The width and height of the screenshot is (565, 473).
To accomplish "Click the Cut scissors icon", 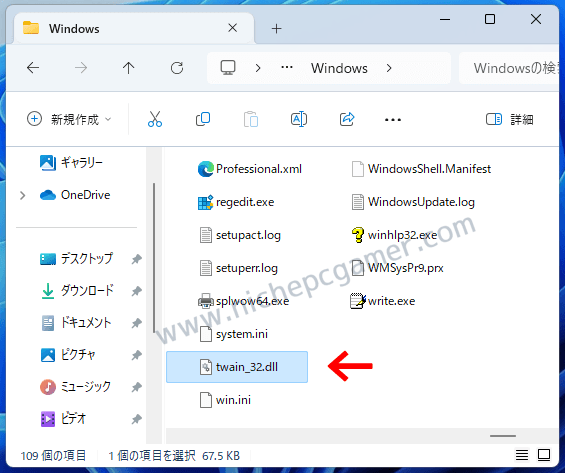I will point(155,119).
